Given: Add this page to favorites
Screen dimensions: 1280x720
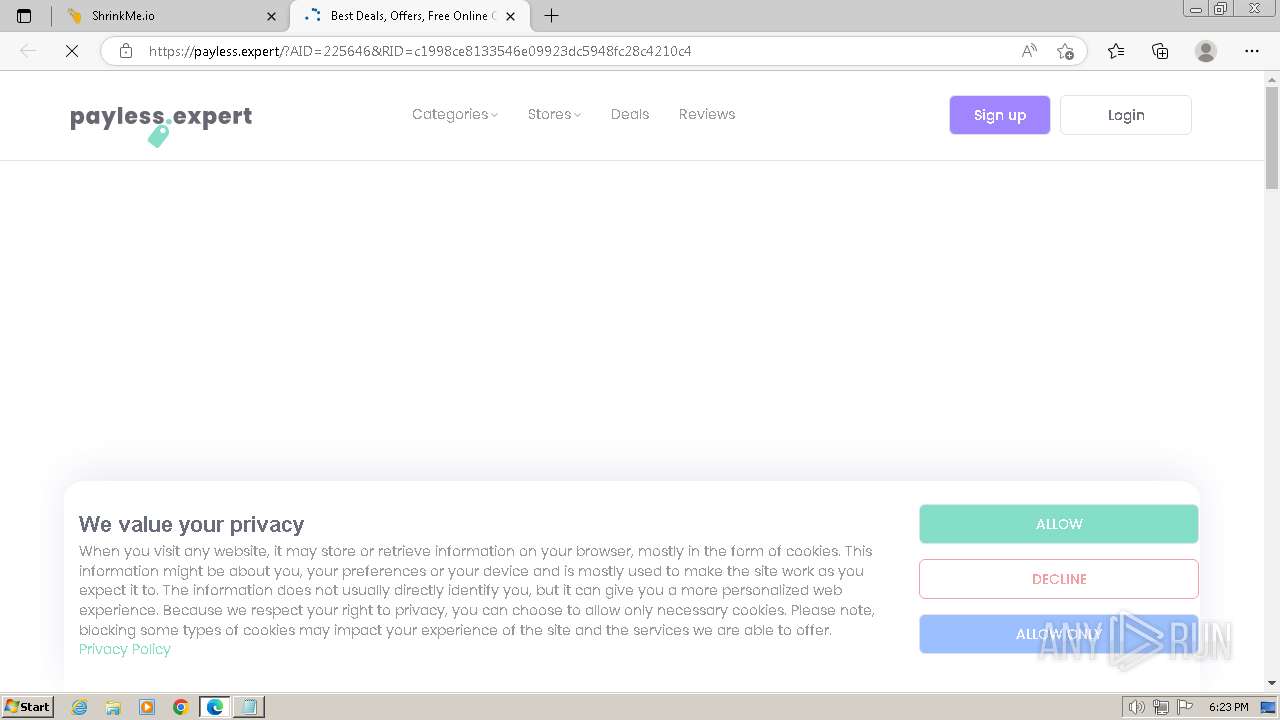Looking at the screenshot, I should tap(1065, 51).
